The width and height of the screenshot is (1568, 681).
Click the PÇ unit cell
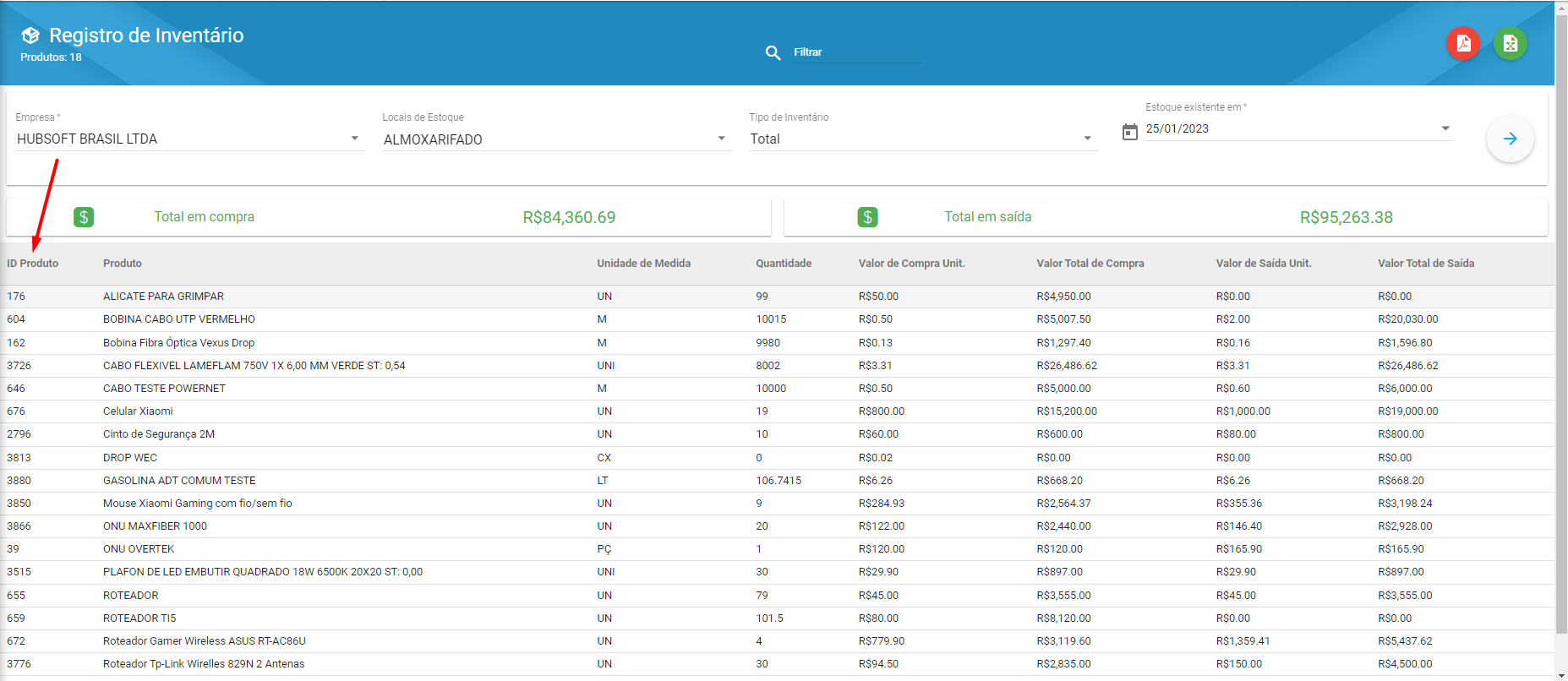604,549
